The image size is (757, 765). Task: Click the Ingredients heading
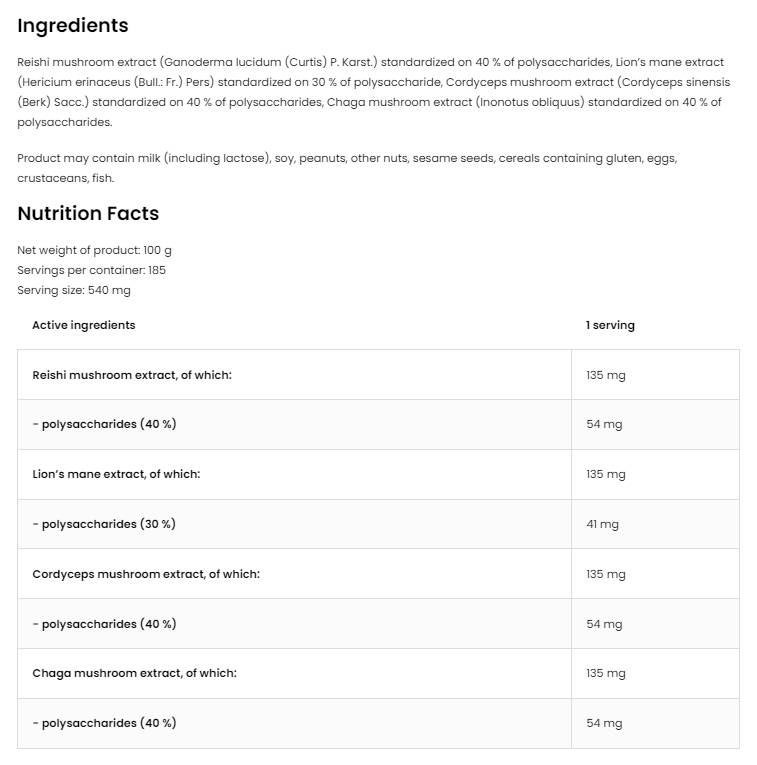73,26
